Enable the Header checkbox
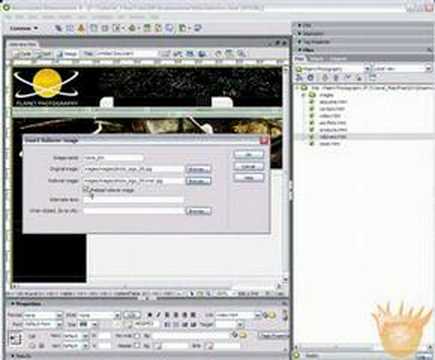 (x=137, y=346)
